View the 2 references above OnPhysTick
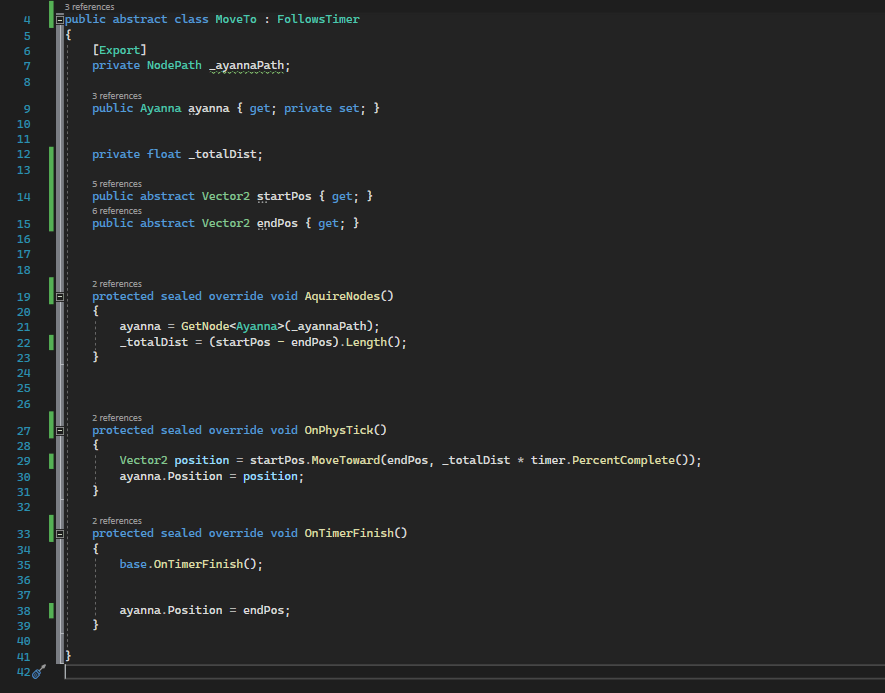This screenshot has width=885, height=693. coord(116,418)
